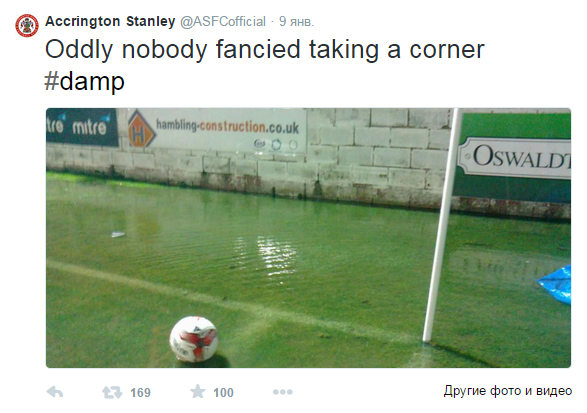This screenshot has width=587, height=413.
Task: Click the football in the photo
Action: [x=194, y=339]
